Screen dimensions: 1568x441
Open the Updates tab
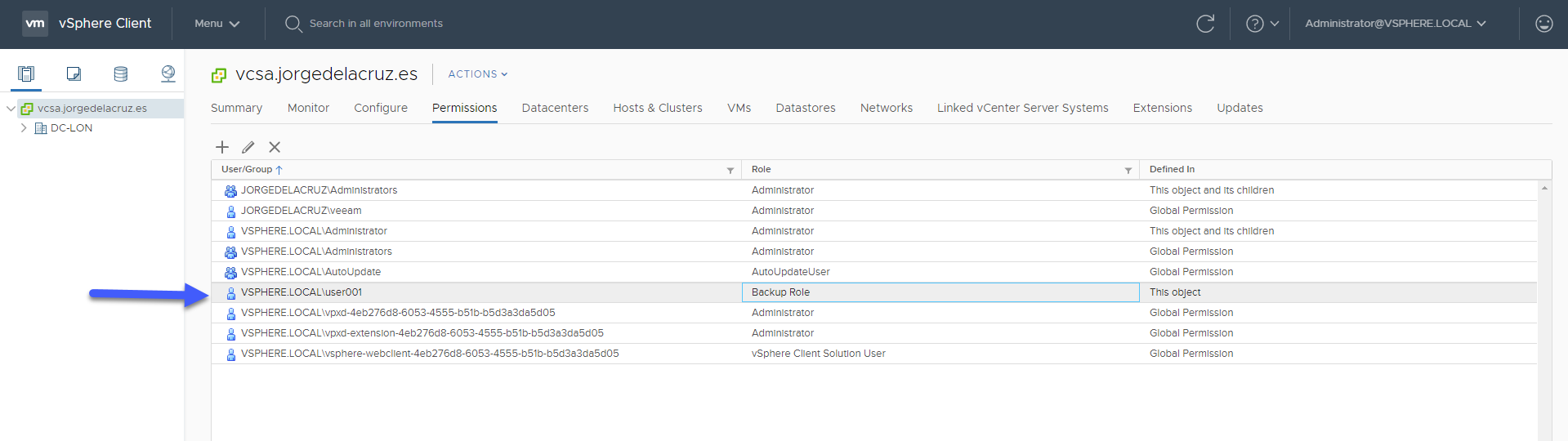(1240, 108)
